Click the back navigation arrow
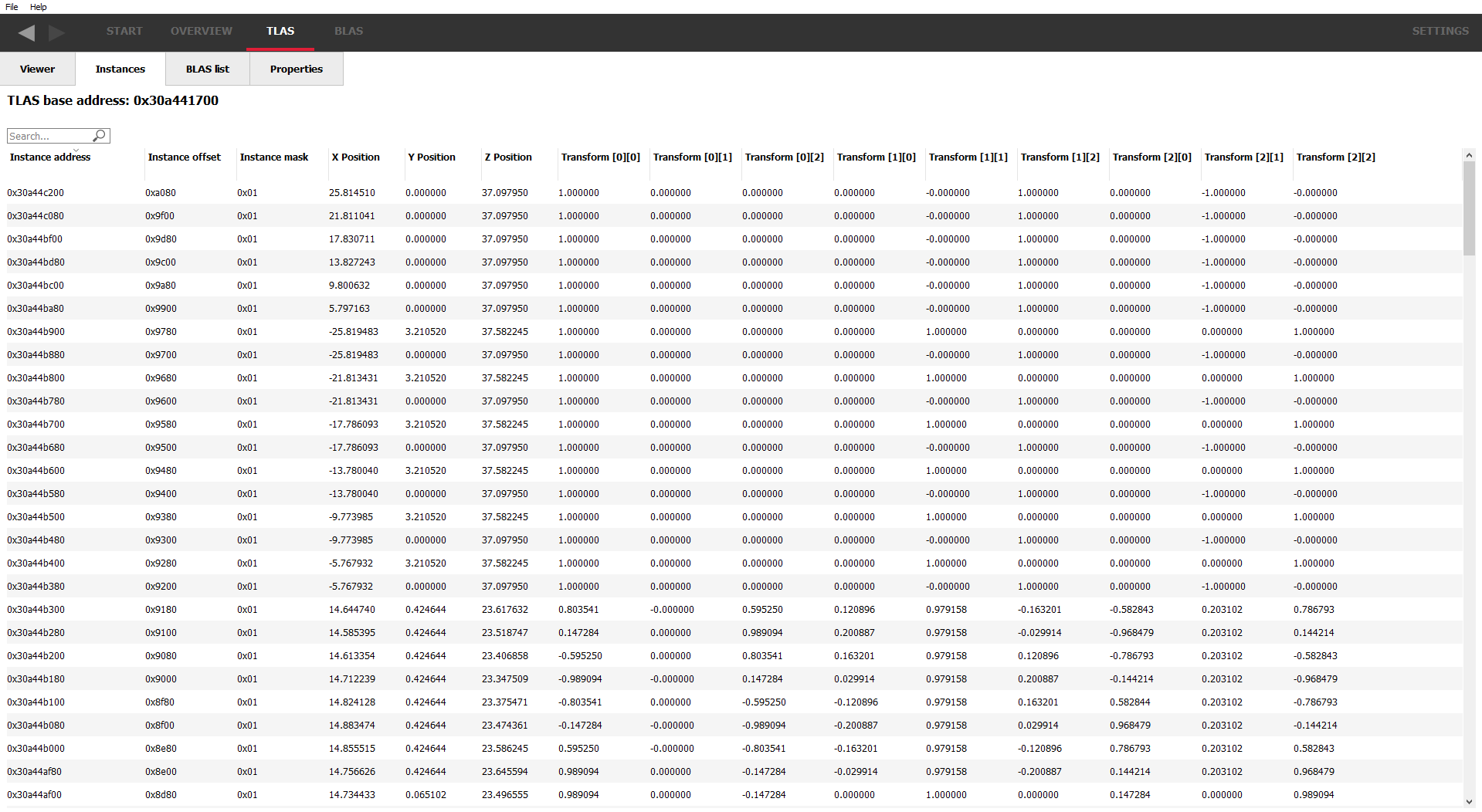This screenshot has width=1482, height=812. pyautogui.click(x=26, y=32)
